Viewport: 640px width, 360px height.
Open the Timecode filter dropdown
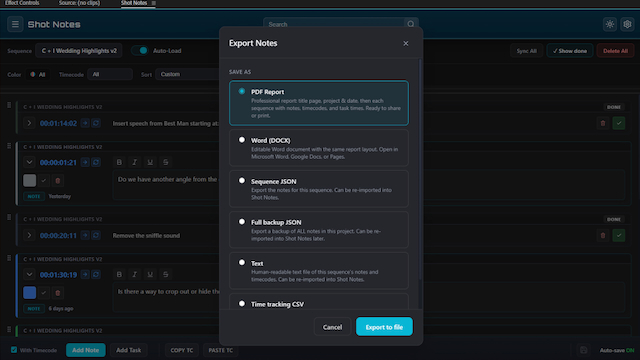click(x=110, y=74)
